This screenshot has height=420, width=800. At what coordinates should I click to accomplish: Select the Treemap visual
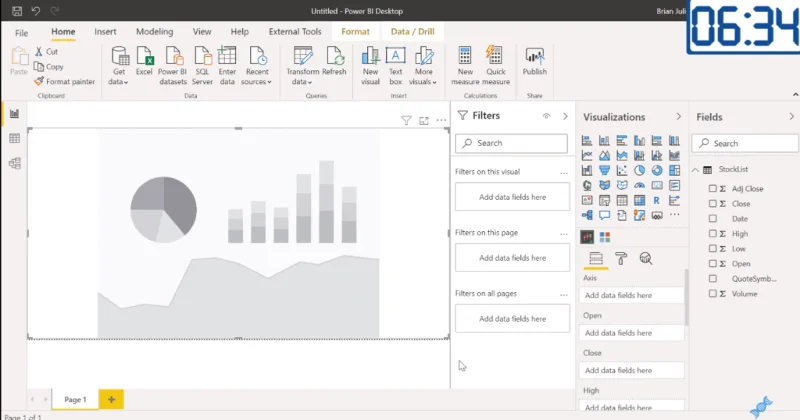[x=674, y=170]
